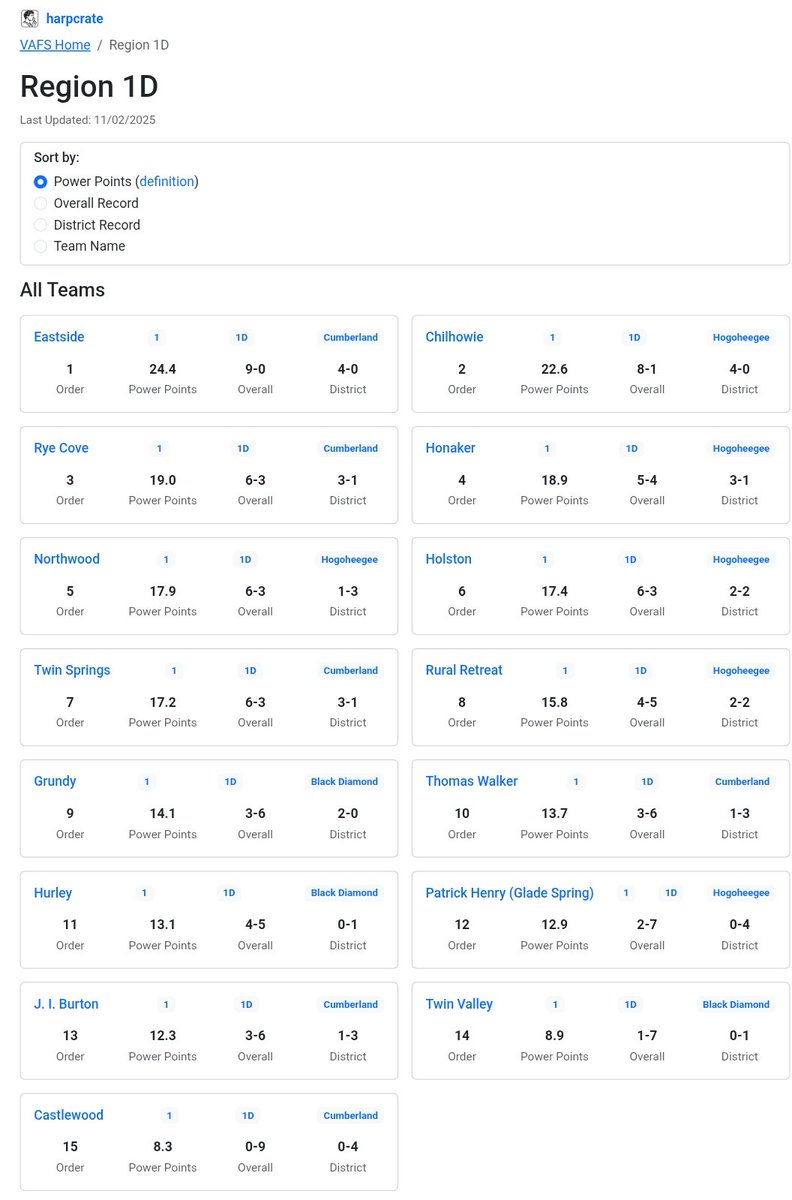Viewport: 792px width, 1200px height.
Task: Click class 1 badge on Holston card
Action: coord(544,560)
